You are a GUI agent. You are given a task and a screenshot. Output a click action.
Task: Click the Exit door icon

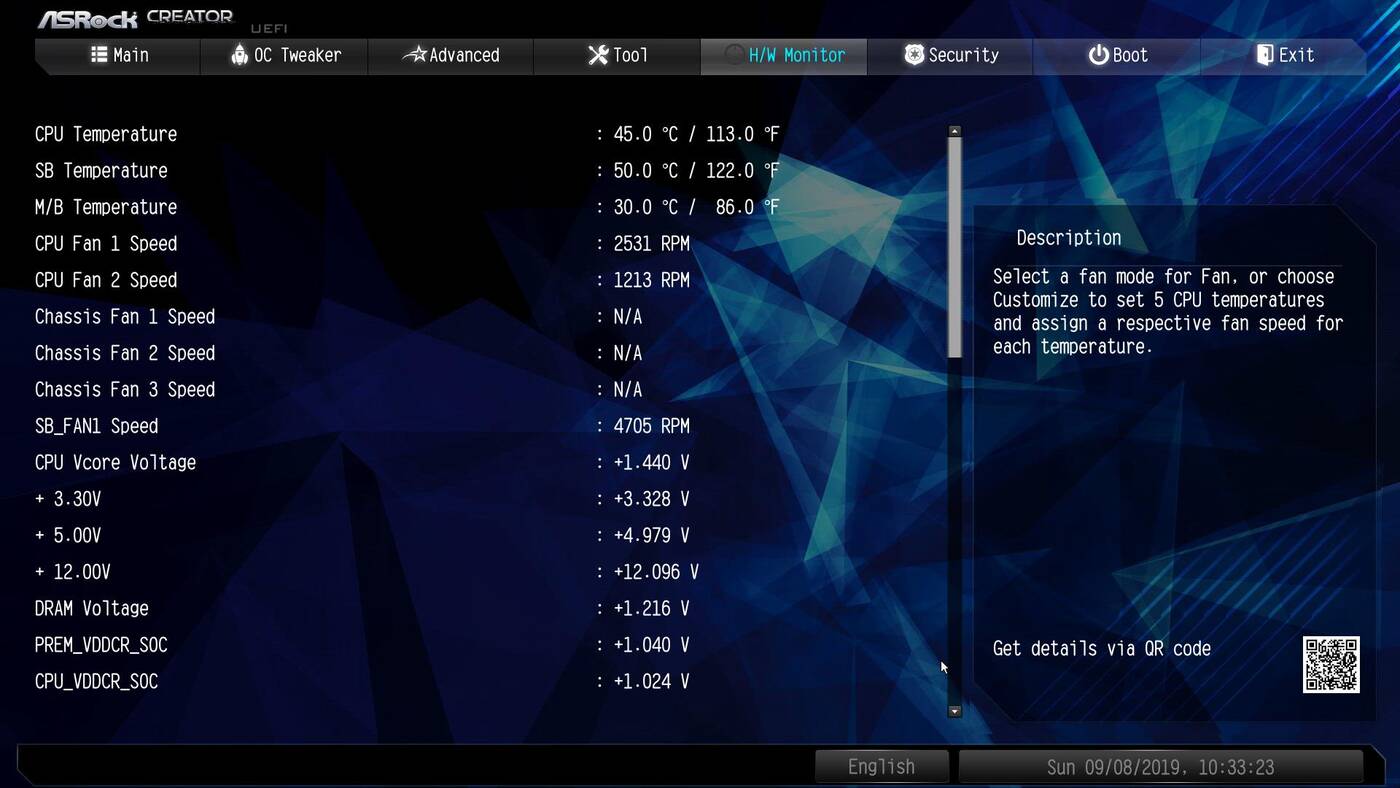click(1265, 55)
